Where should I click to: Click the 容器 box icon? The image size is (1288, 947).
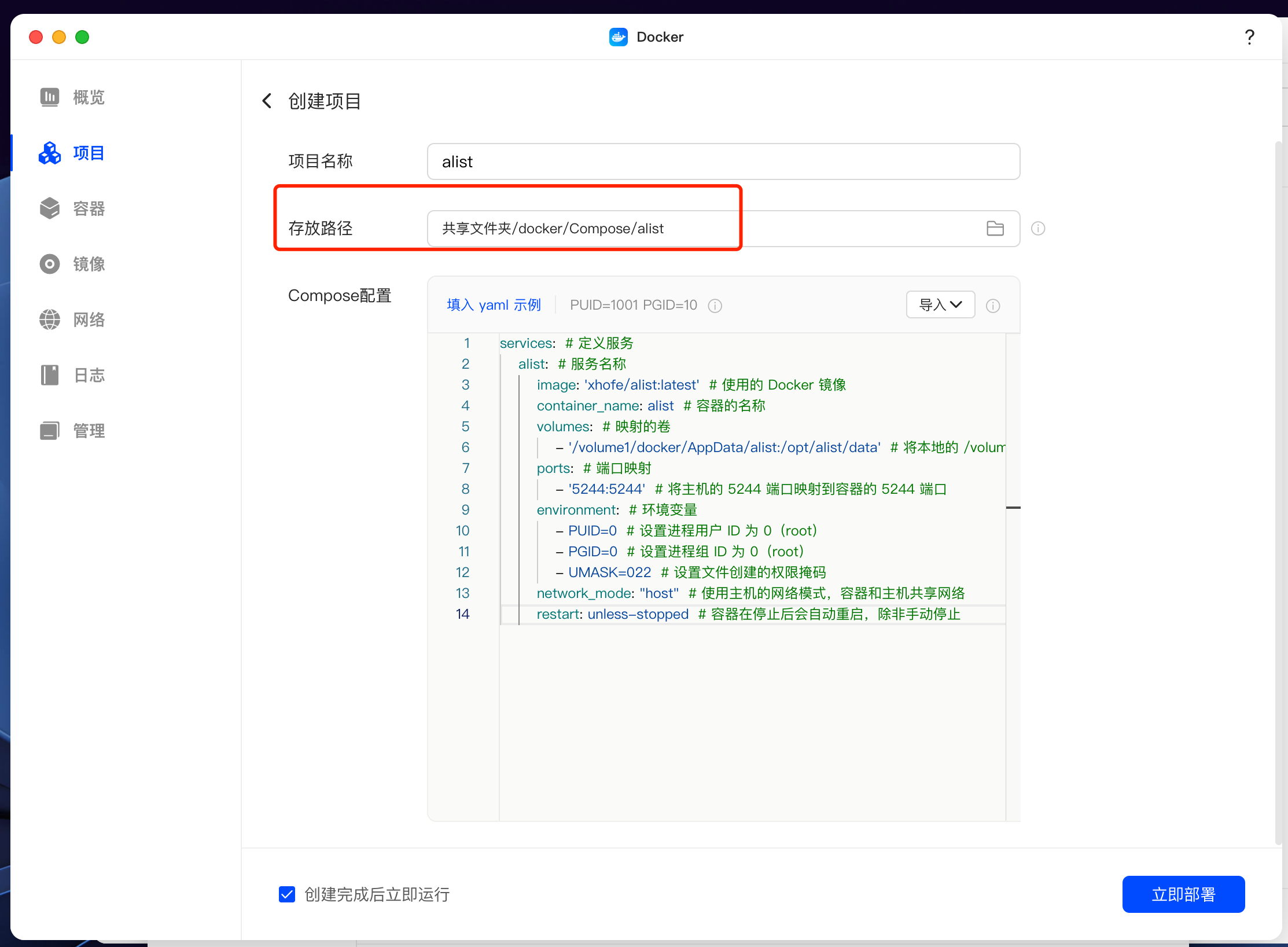click(x=50, y=208)
